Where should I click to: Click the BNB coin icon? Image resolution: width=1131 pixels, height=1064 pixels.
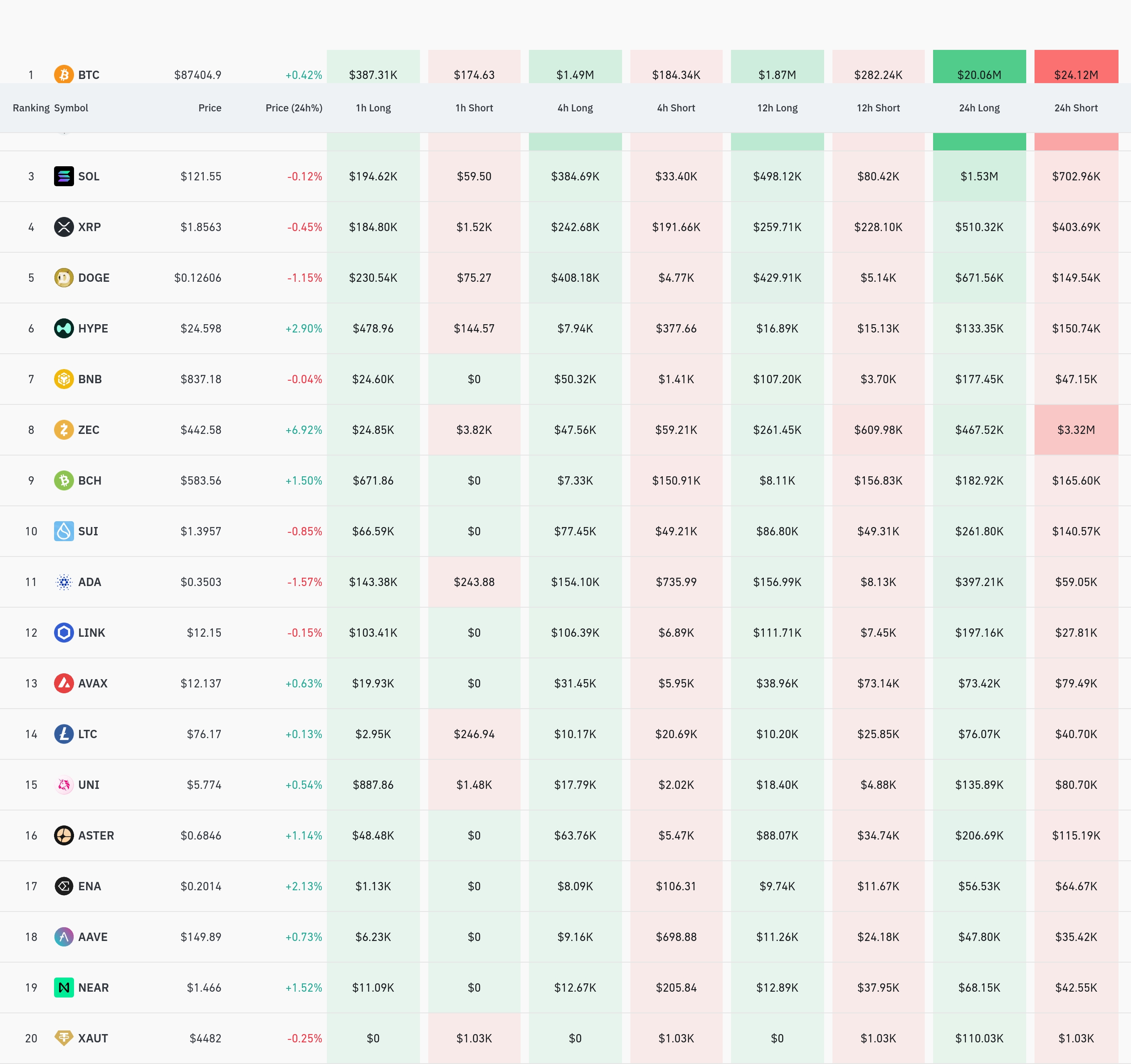point(64,379)
